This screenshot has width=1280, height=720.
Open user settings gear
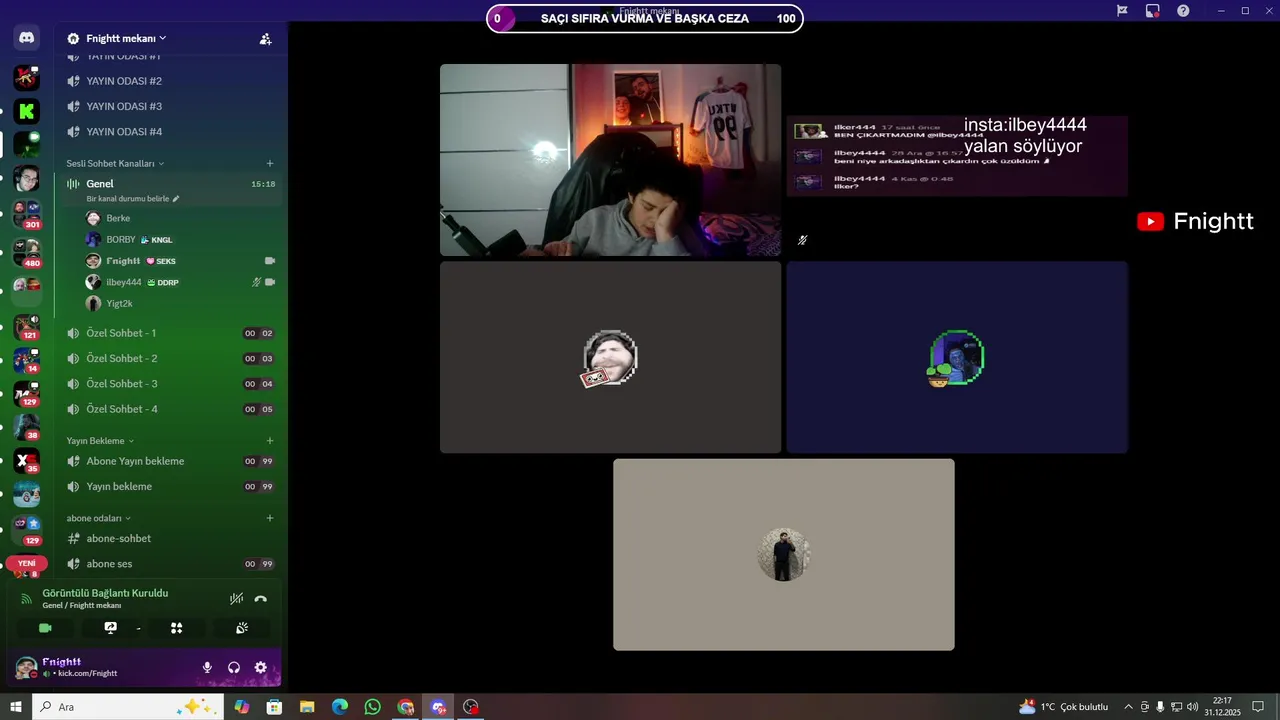coord(260,667)
